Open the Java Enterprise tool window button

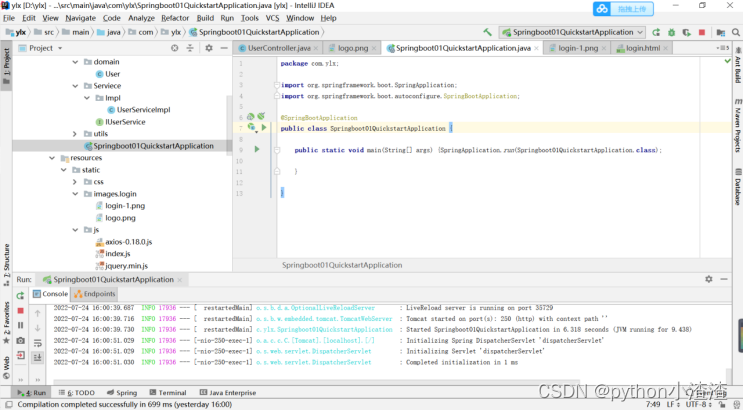click(x=228, y=393)
